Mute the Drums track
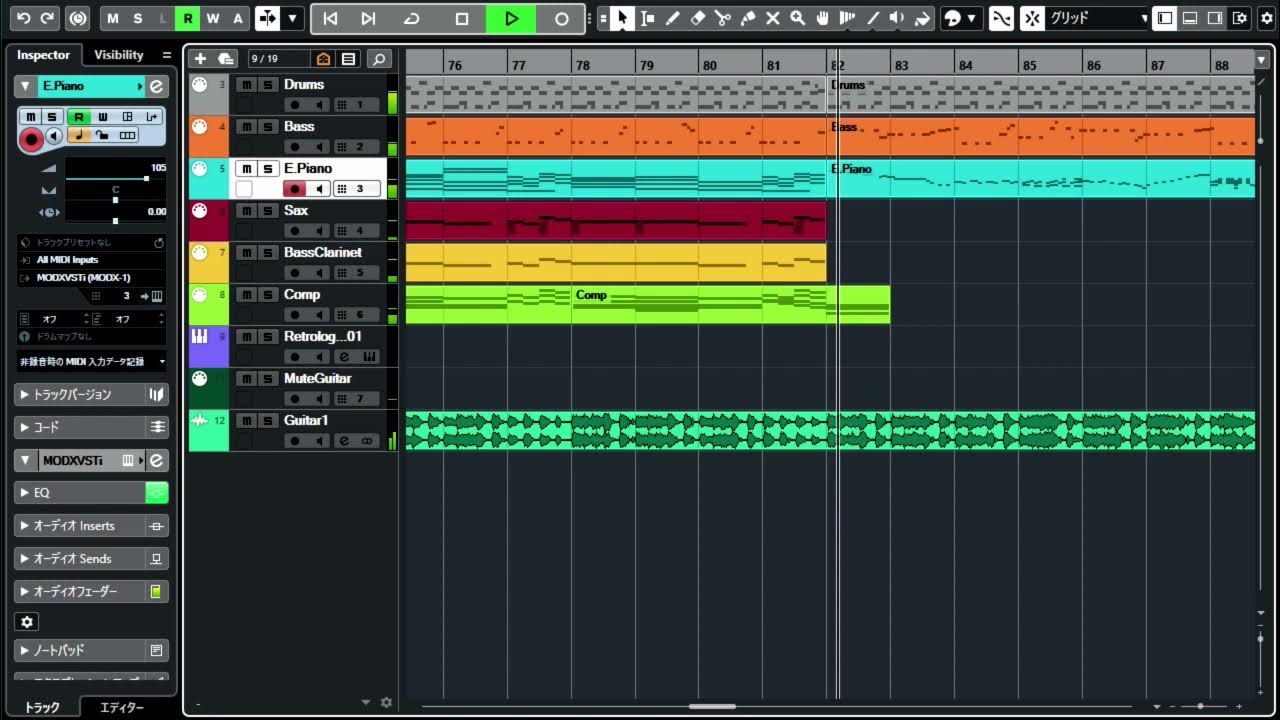This screenshot has width=1280, height=720. click(246, 84)
